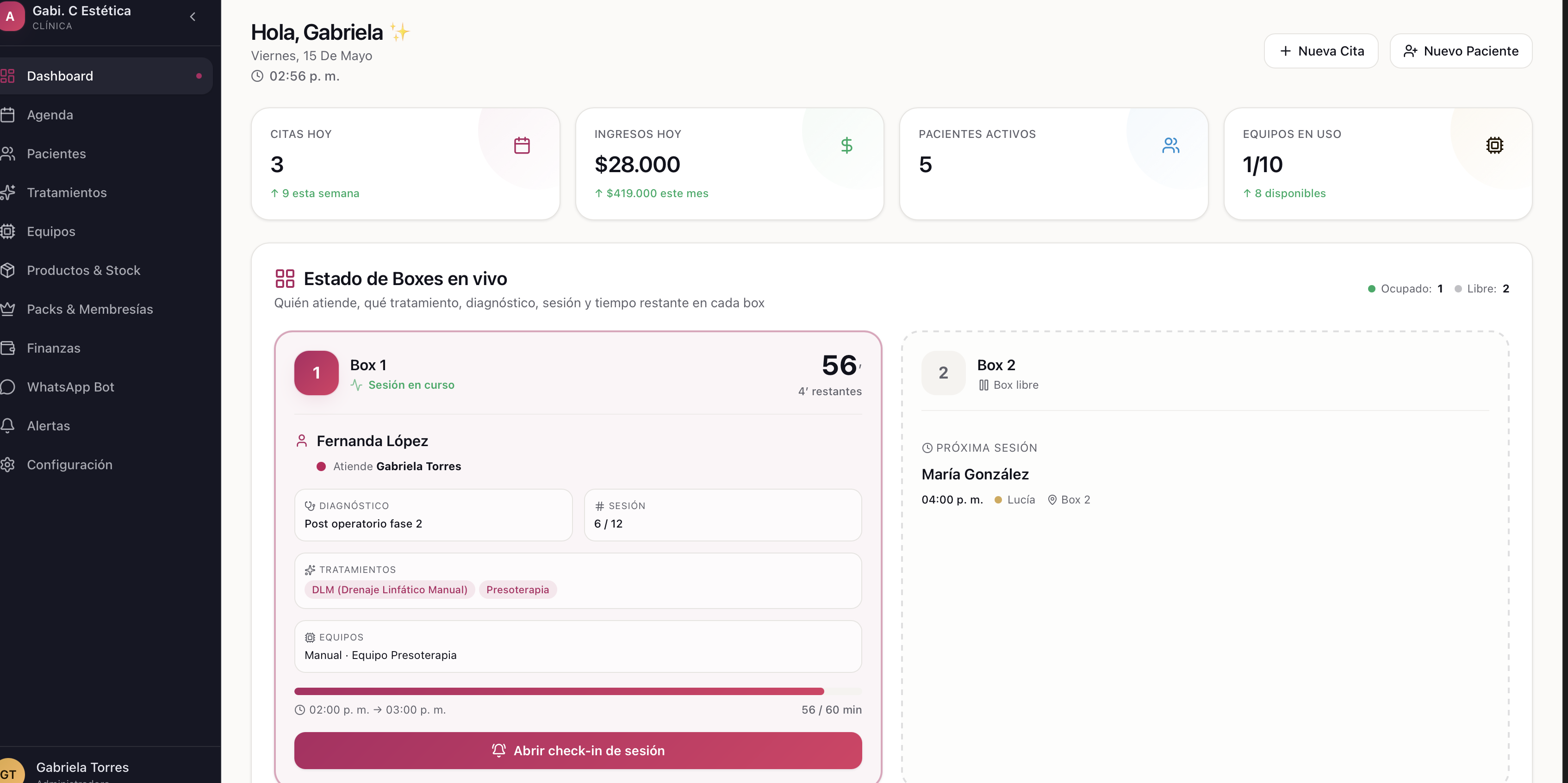Select the DLM (Drenaje Linfático Manual) tag

click(x=390, y=590)
